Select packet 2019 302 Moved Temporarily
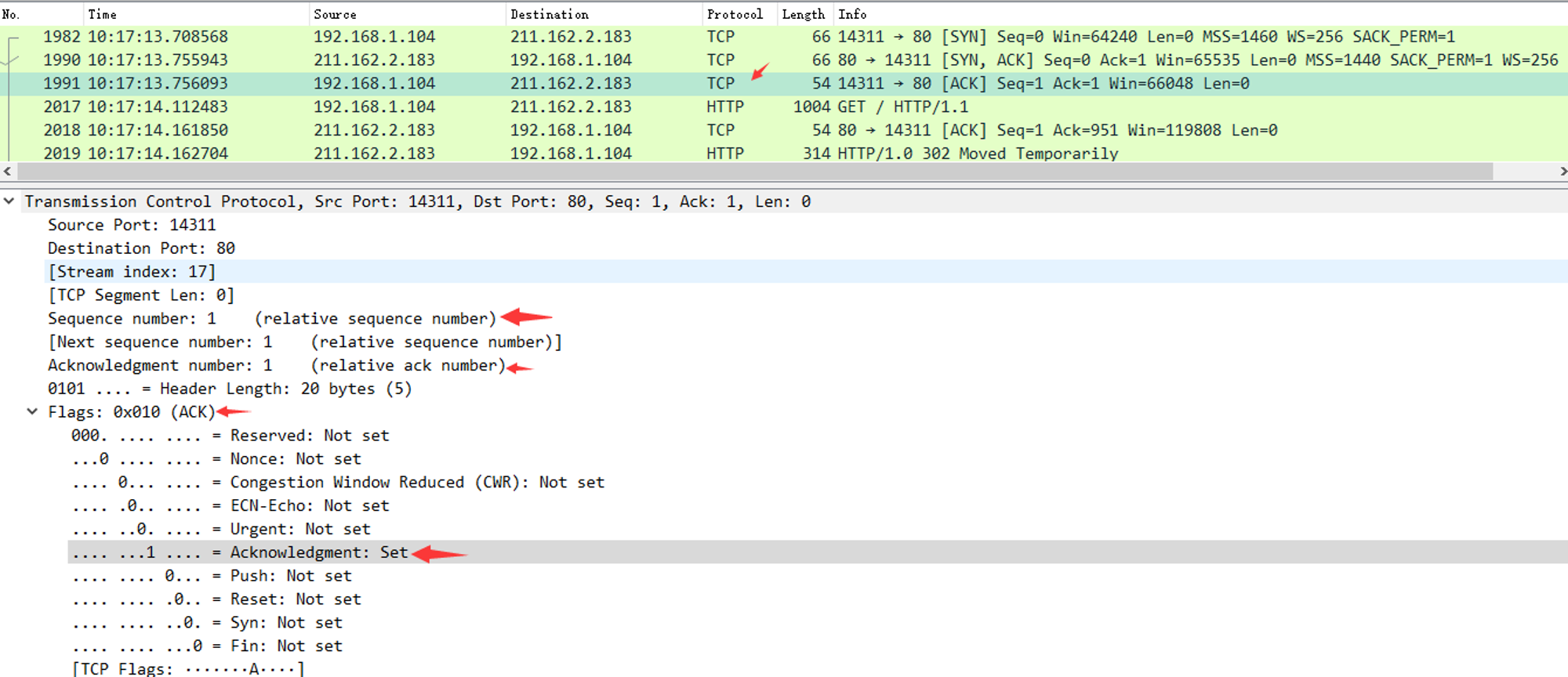The height and width of the screenshot is (677, 1568). pos(784,154)
